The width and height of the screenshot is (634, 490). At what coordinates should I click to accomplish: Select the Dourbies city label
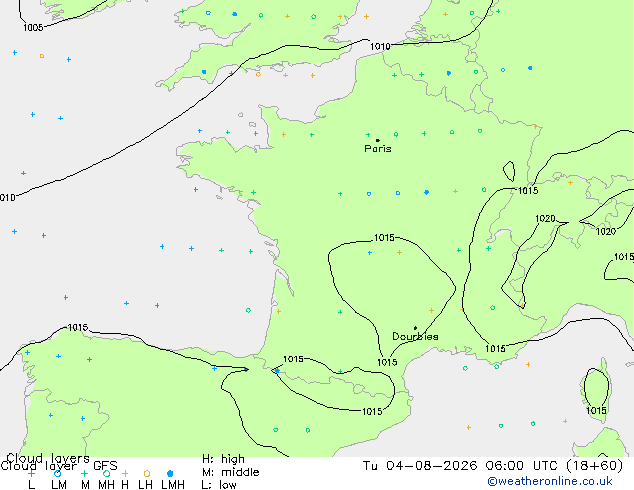tap(415, 336)
